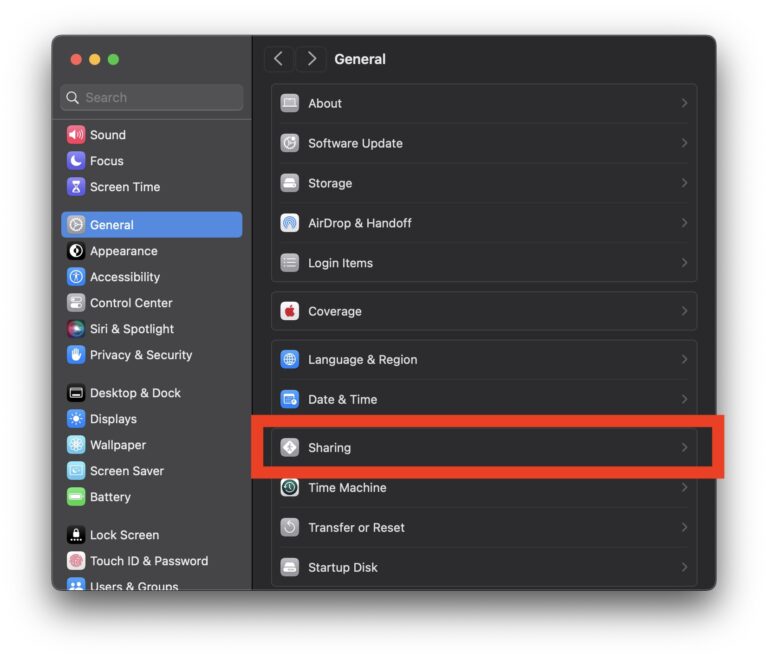Image resolution: width=768 pixels, height=659 pixels.
Task: Click the yellow minimize window button
Action: pyautogui.click(x=95, y=59)
